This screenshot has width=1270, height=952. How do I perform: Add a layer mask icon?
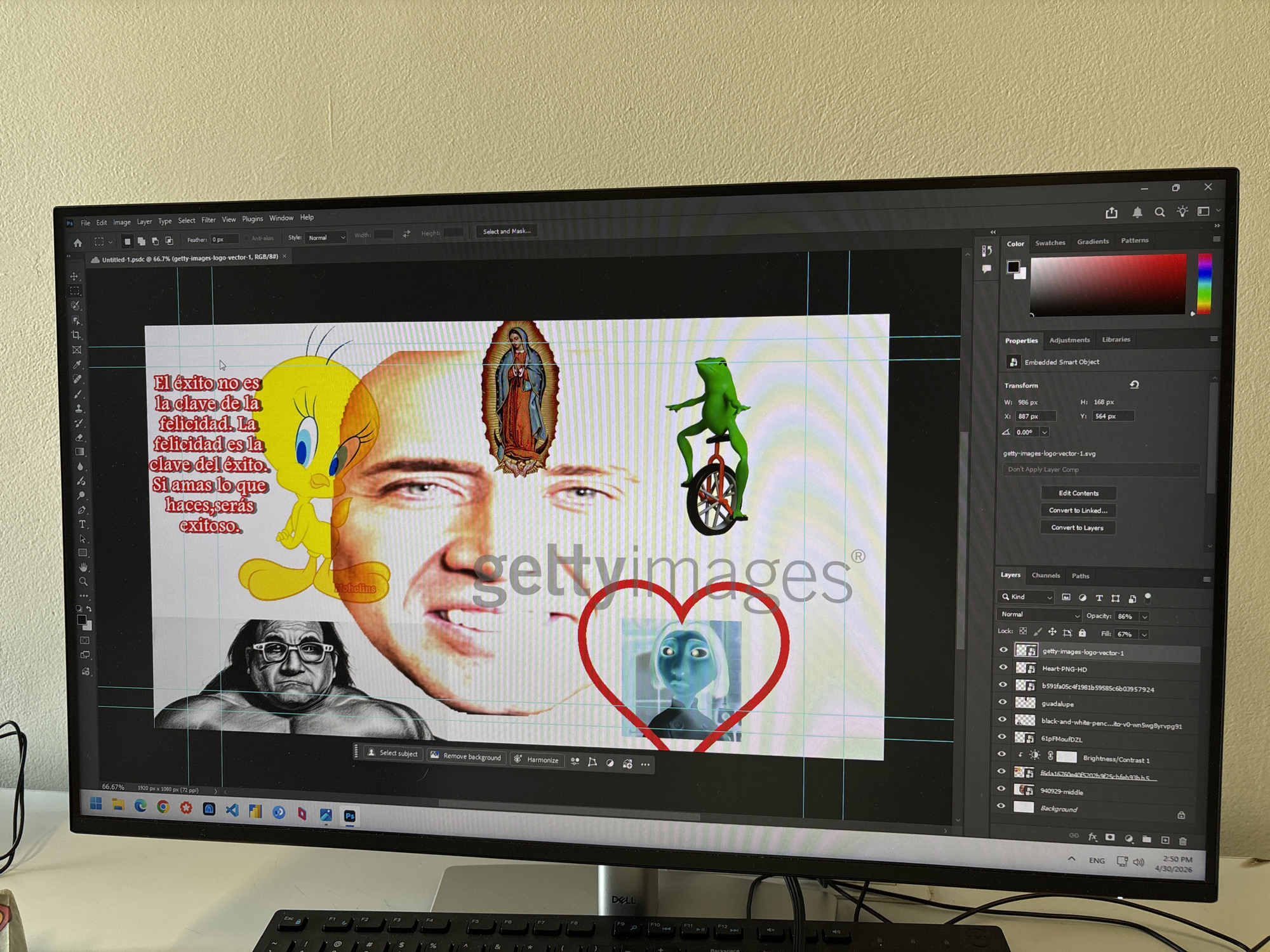(x=1110, y=838)
